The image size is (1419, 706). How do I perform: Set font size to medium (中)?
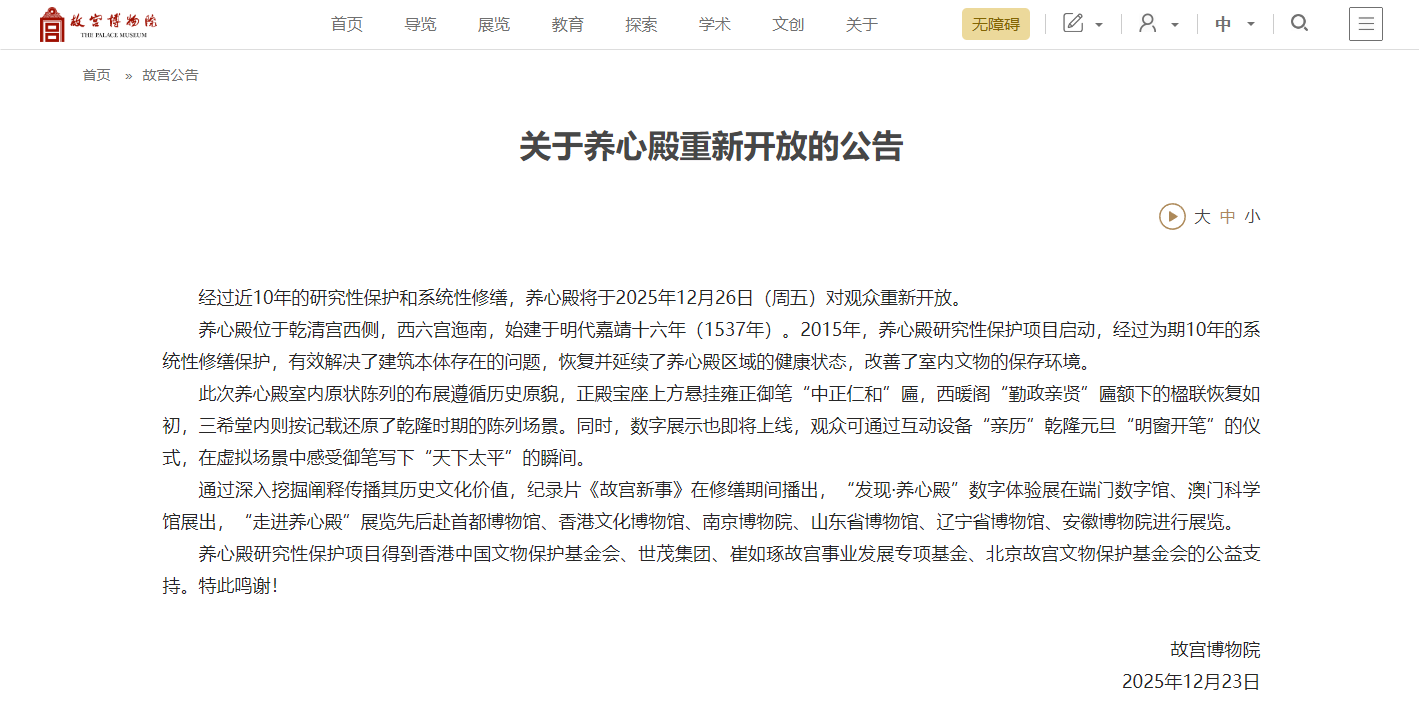1228,217
